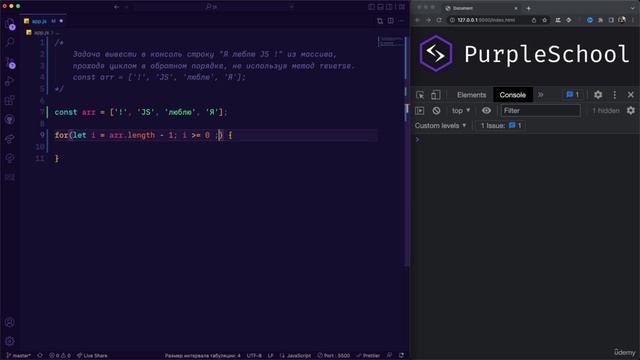Viewport: 640px width, 360px height.
Task: Open notifications bell in status bar
Action: coord(401,356)
